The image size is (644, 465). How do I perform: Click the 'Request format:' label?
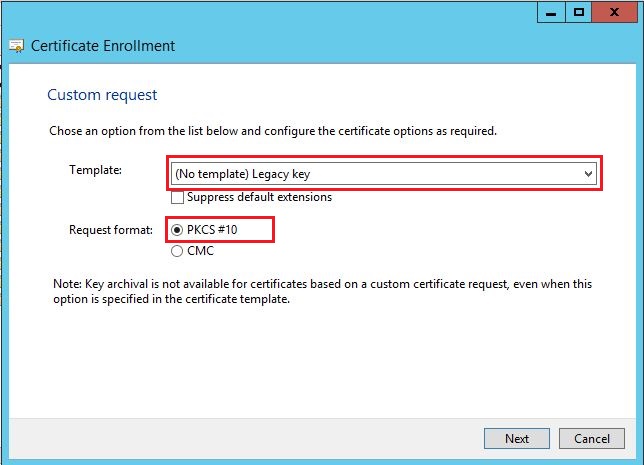[x=110, y=230]
